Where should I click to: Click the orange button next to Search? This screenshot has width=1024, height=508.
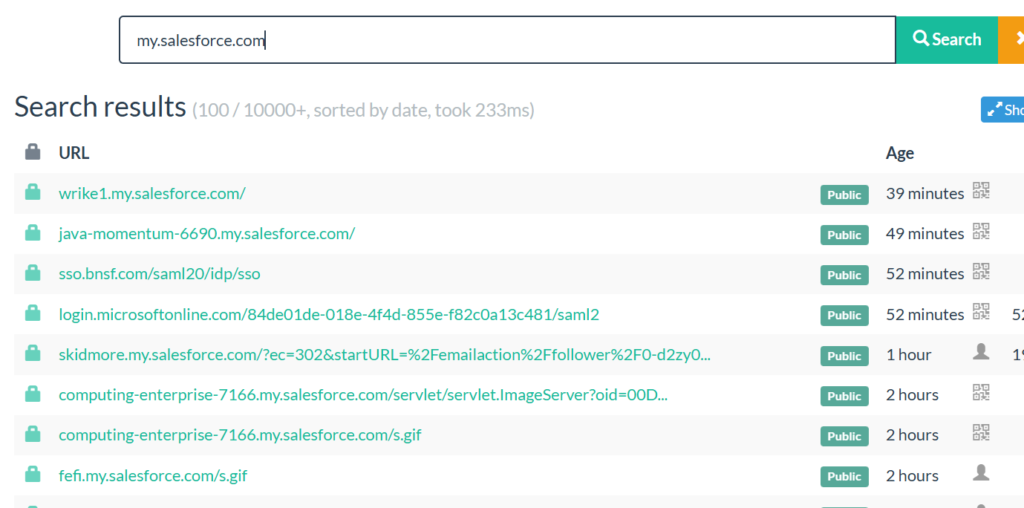pos(1011,40)
